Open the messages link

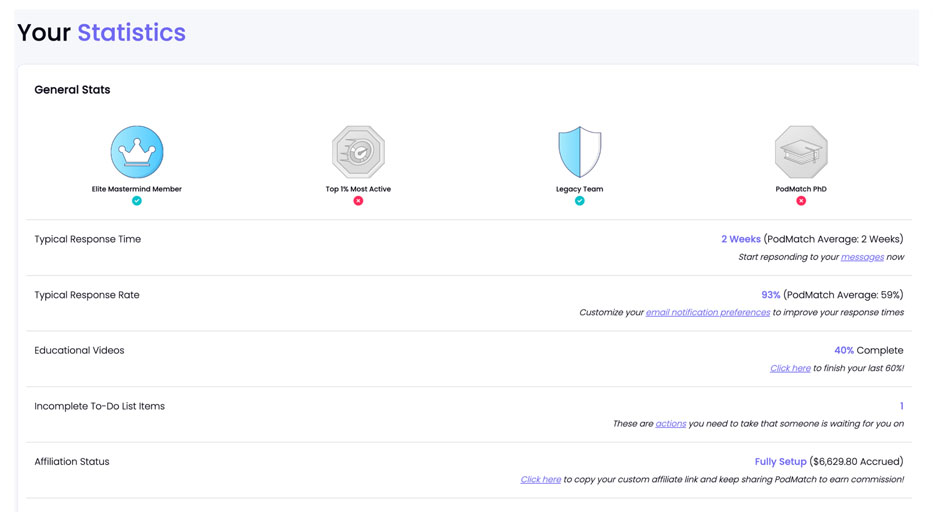(x=862, y=257)
